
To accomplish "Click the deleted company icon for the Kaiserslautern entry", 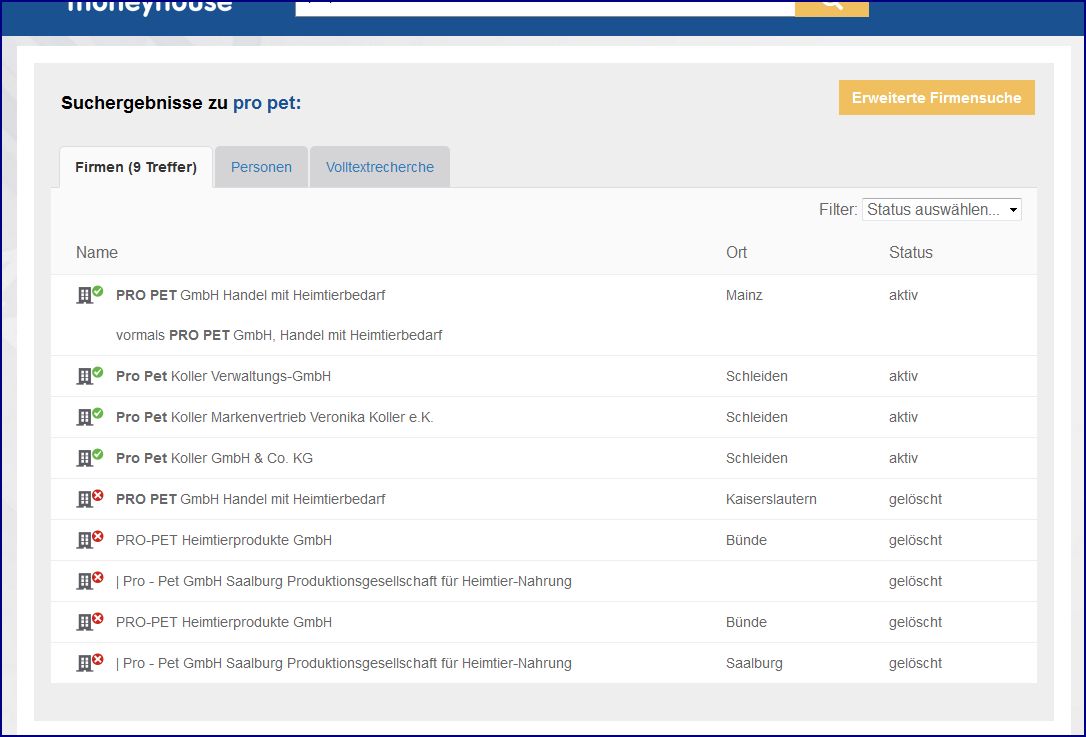I will [x=90, y=499].
